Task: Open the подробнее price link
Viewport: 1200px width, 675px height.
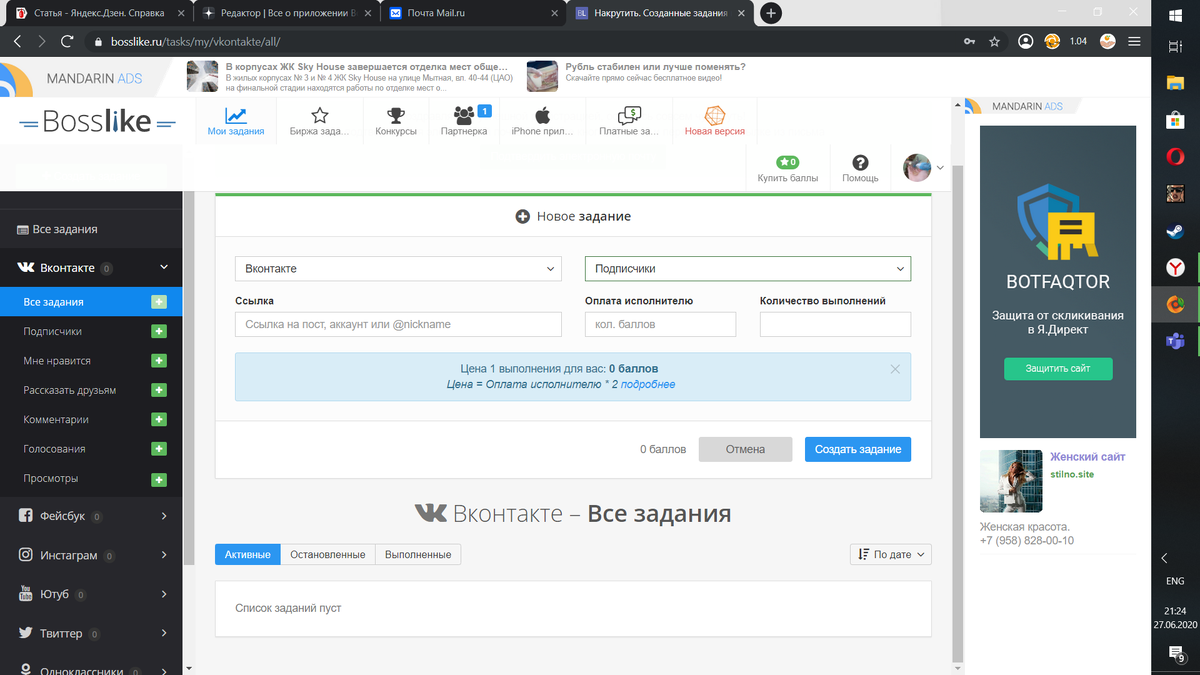Action: tap(648, 384)
